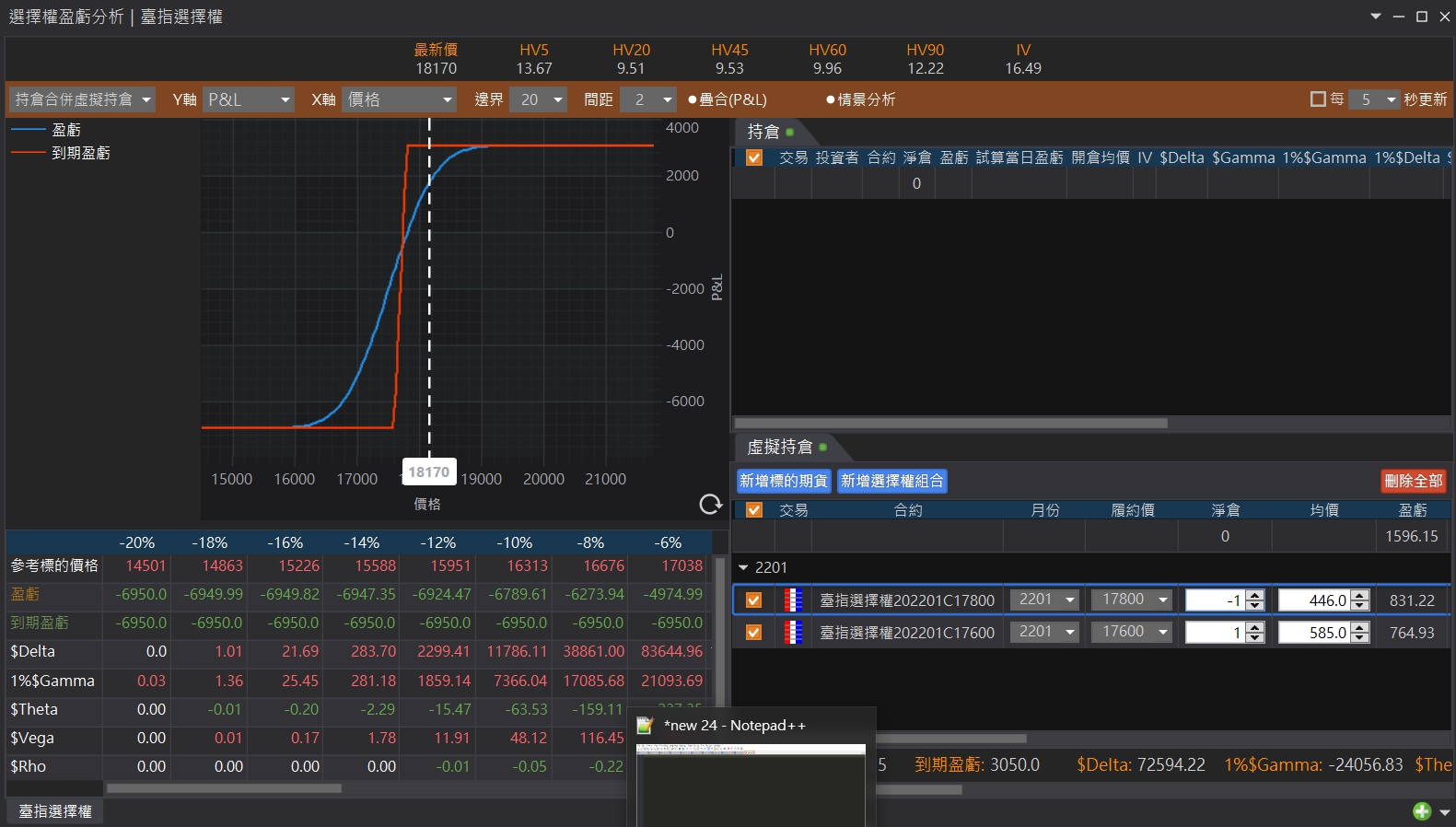Click the 新增標的期貨 button
This screenshot has width=1456, height=827.
(x=784, y=481)
